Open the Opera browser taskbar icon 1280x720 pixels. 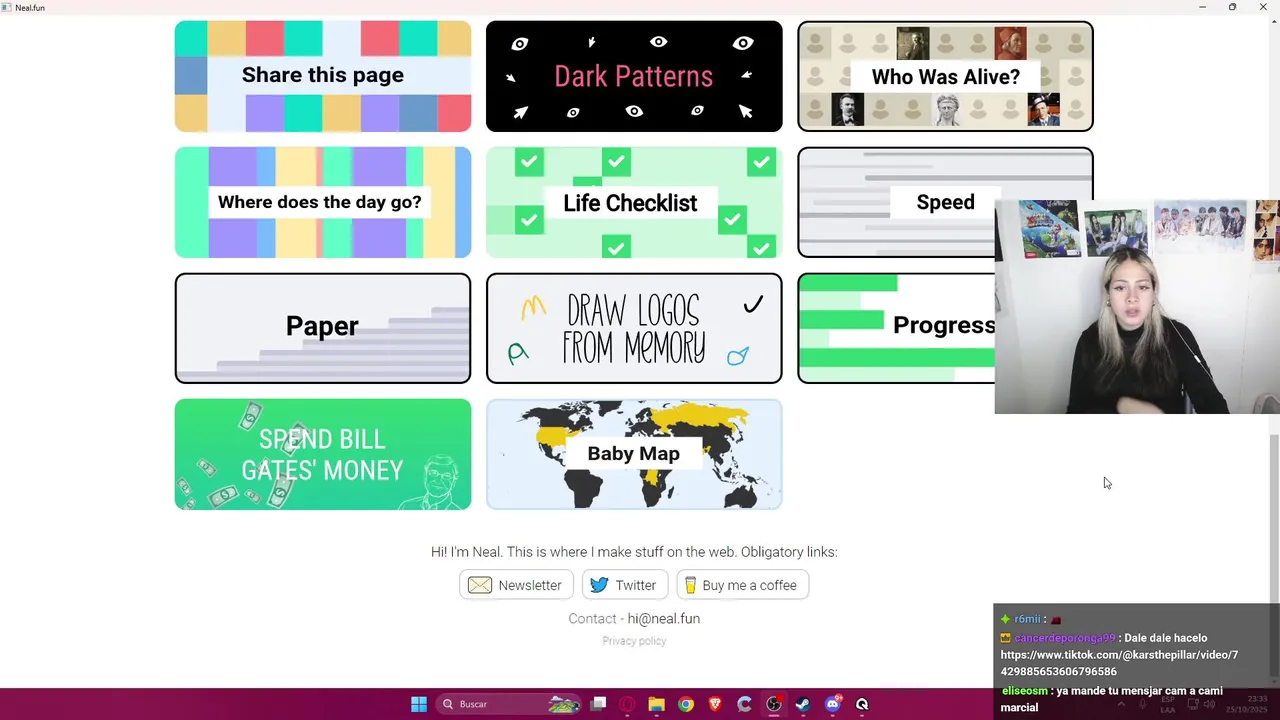pos(627,704)
